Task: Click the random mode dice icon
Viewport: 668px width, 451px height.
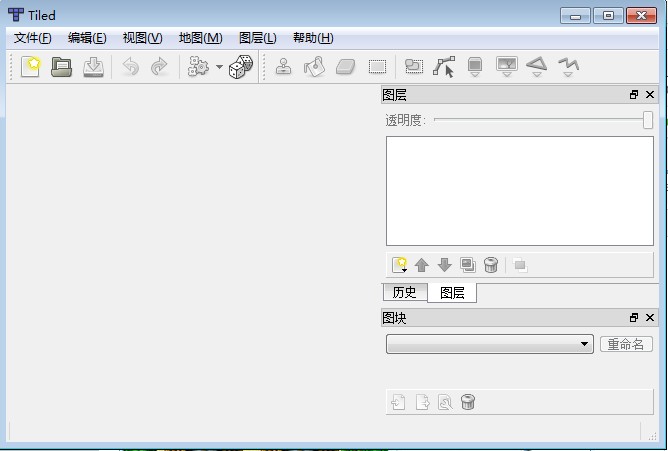Action: coord(241,67)
